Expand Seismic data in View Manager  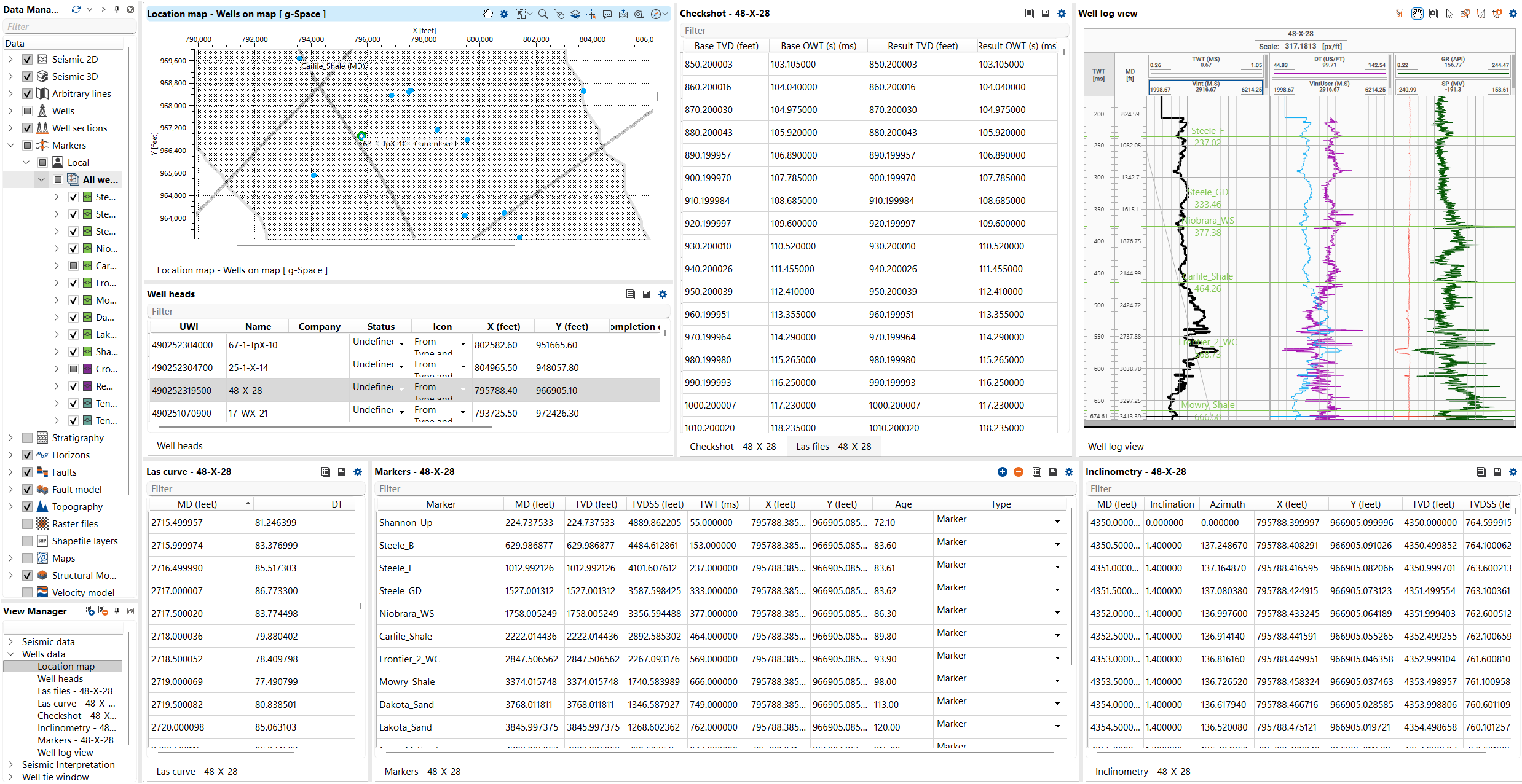pyautogui.click(x=10, y=642)
